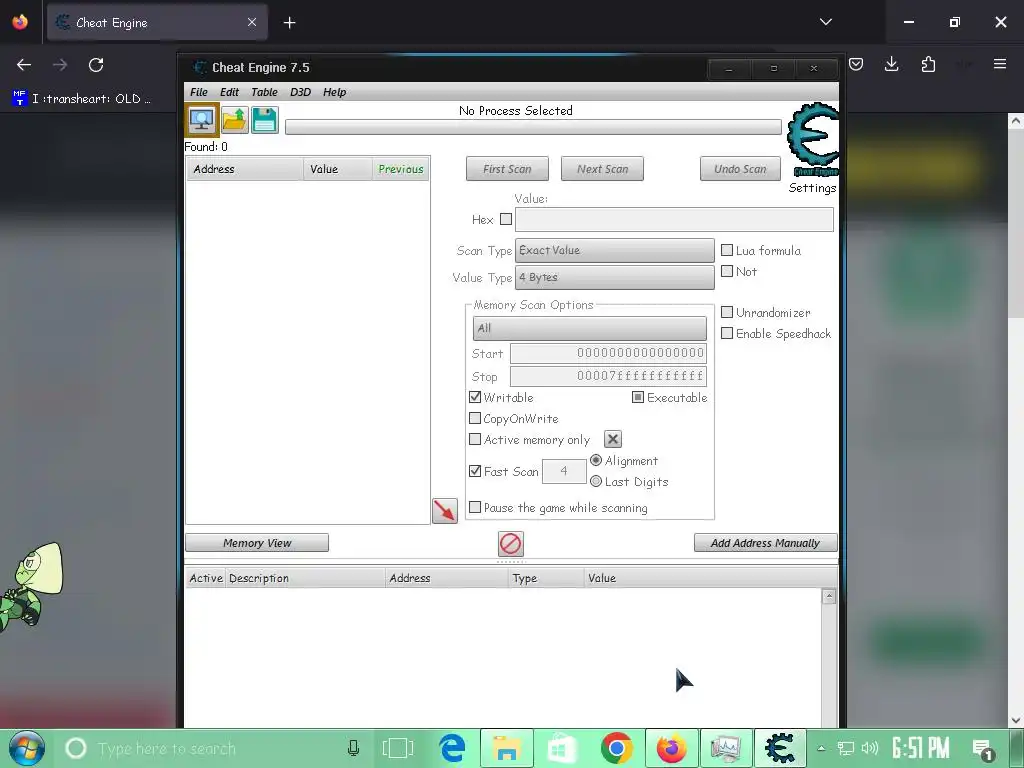
Task: Click the Fast Scan alignment value field
Action: [x=564, y=472]
